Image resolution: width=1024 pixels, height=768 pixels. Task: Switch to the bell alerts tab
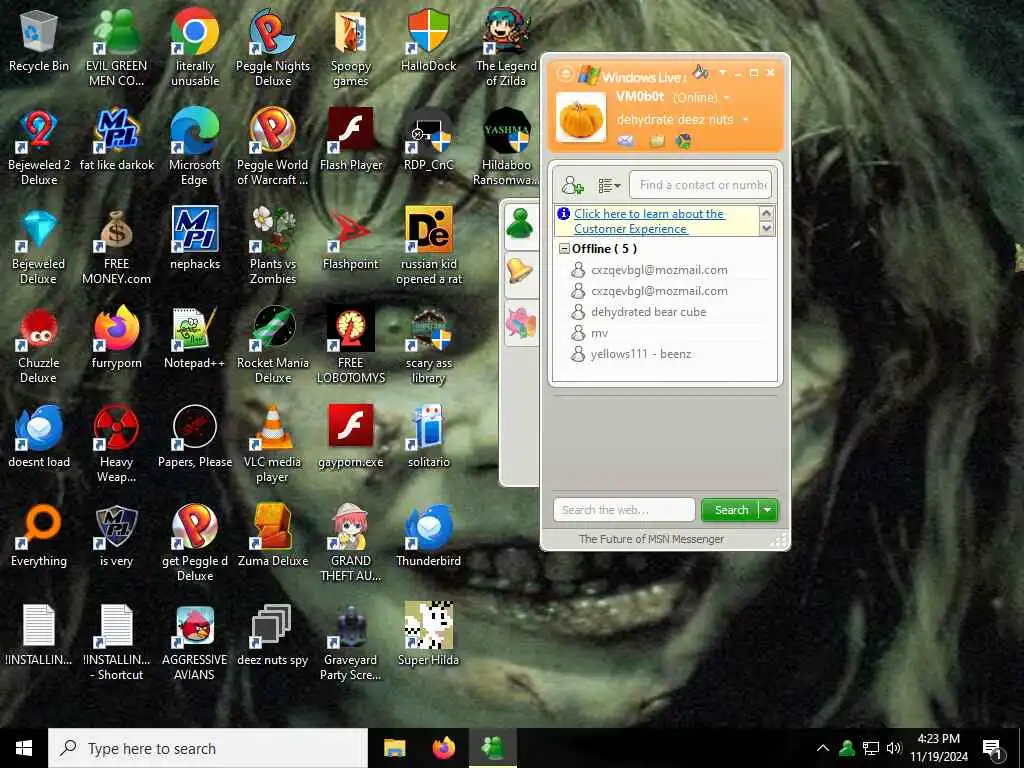520,270
